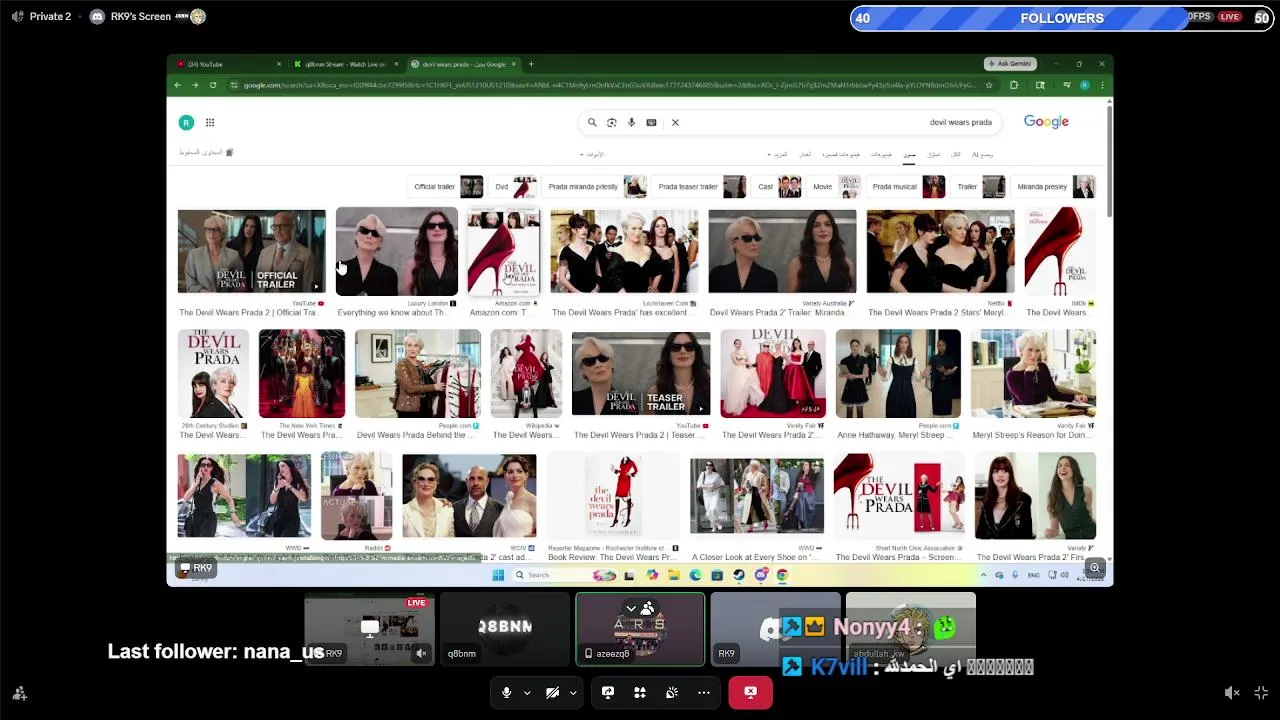The image size is (1280, 720).
Task: Select the Miranda presley filter chip
Action: click(x=1055, y=187)
